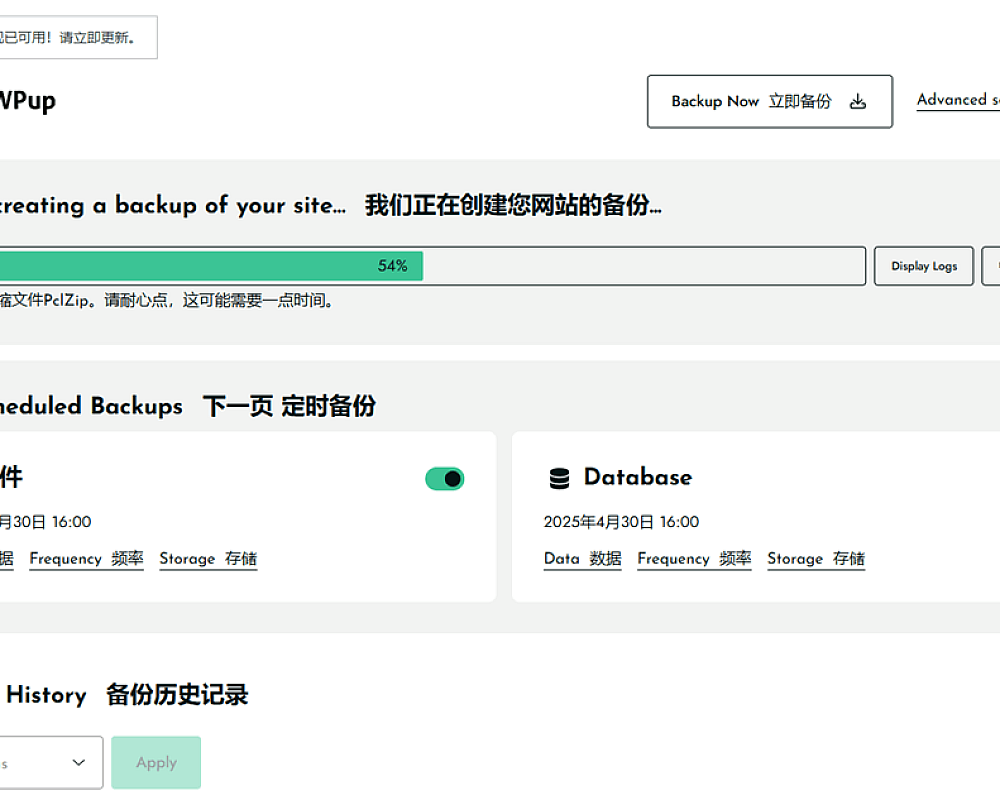
Task: Click the greyed-out Apply button
Action: click(156, 763)
